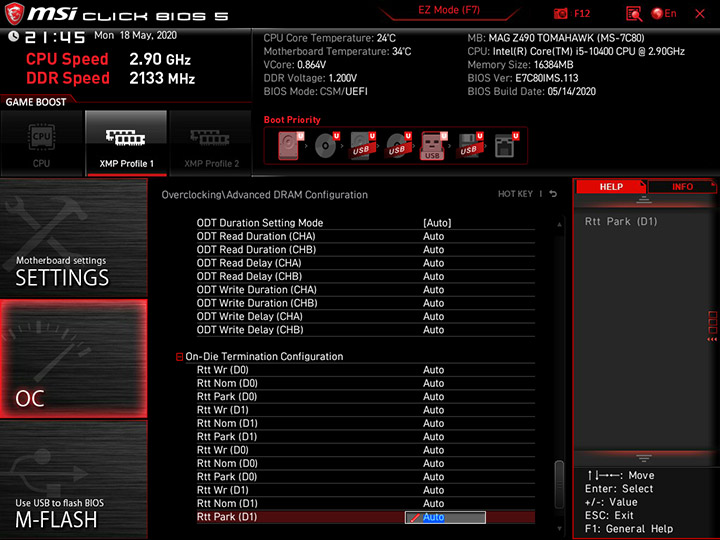
Task: Collapse On-Die Termination Configuration group
Action: (180, 357)
